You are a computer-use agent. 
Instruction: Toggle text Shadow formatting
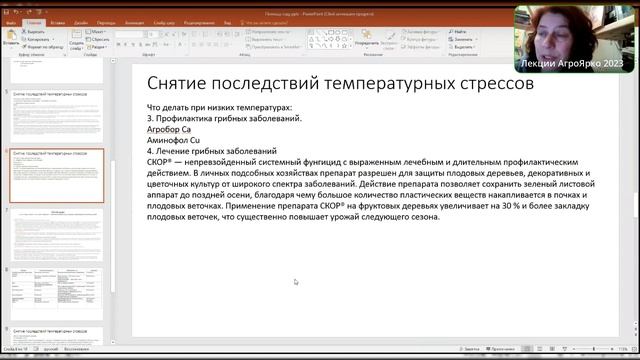click(x=140, y=44)
